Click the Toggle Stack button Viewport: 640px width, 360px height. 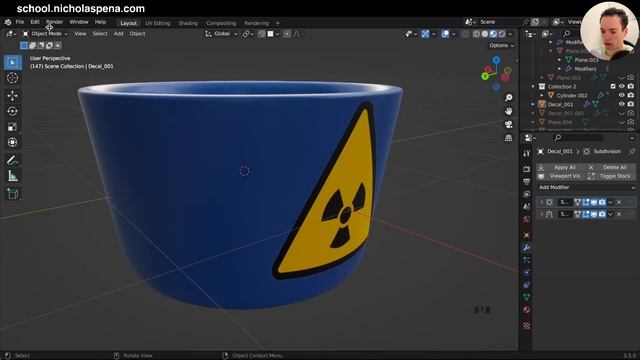[611, 176]
